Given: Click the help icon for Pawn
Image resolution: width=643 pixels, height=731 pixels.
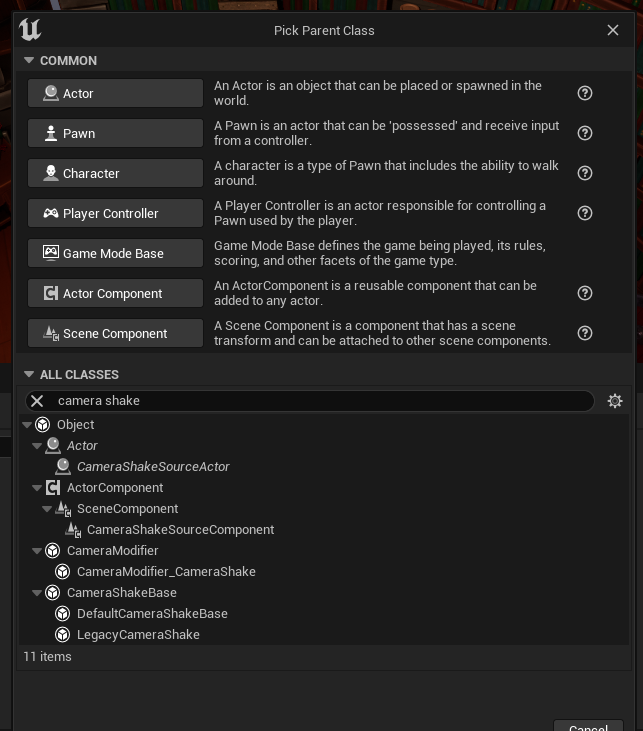Looking at the screenshot, I should (585, 133).
